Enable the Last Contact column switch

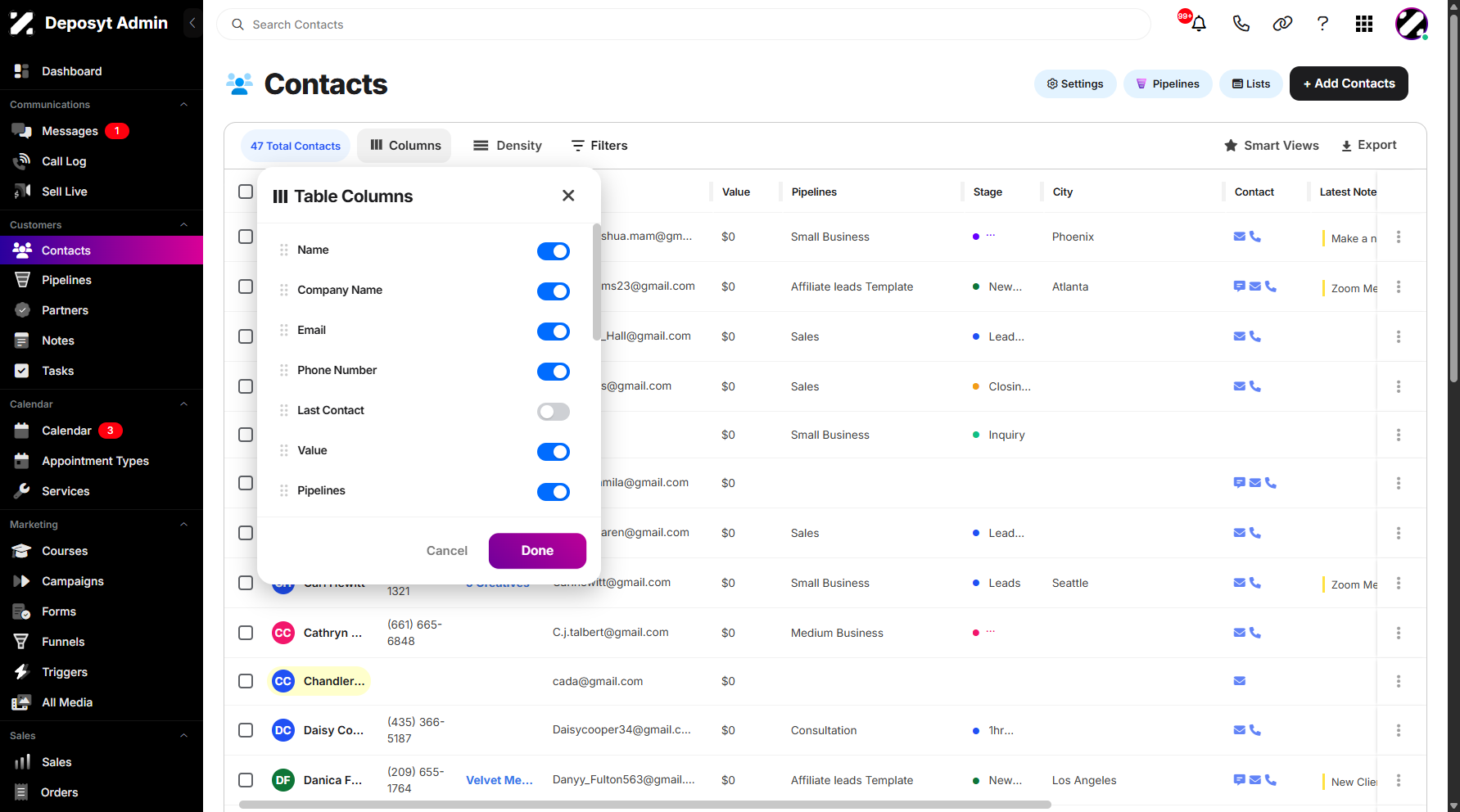pyautogui.click(x=554, y=412)
